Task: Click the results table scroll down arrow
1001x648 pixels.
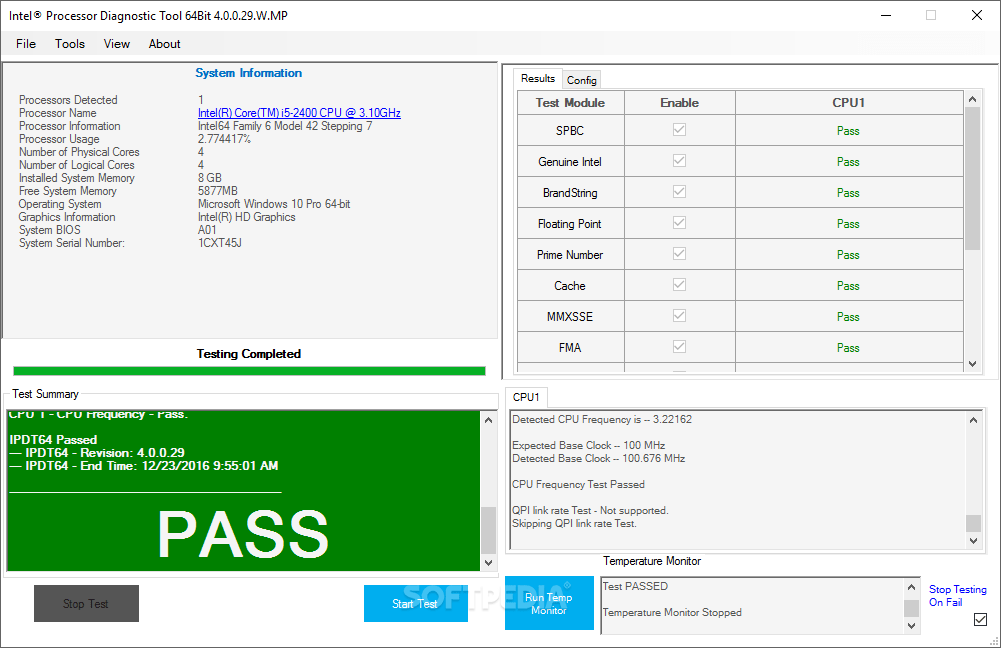Action: coord(972,364)
